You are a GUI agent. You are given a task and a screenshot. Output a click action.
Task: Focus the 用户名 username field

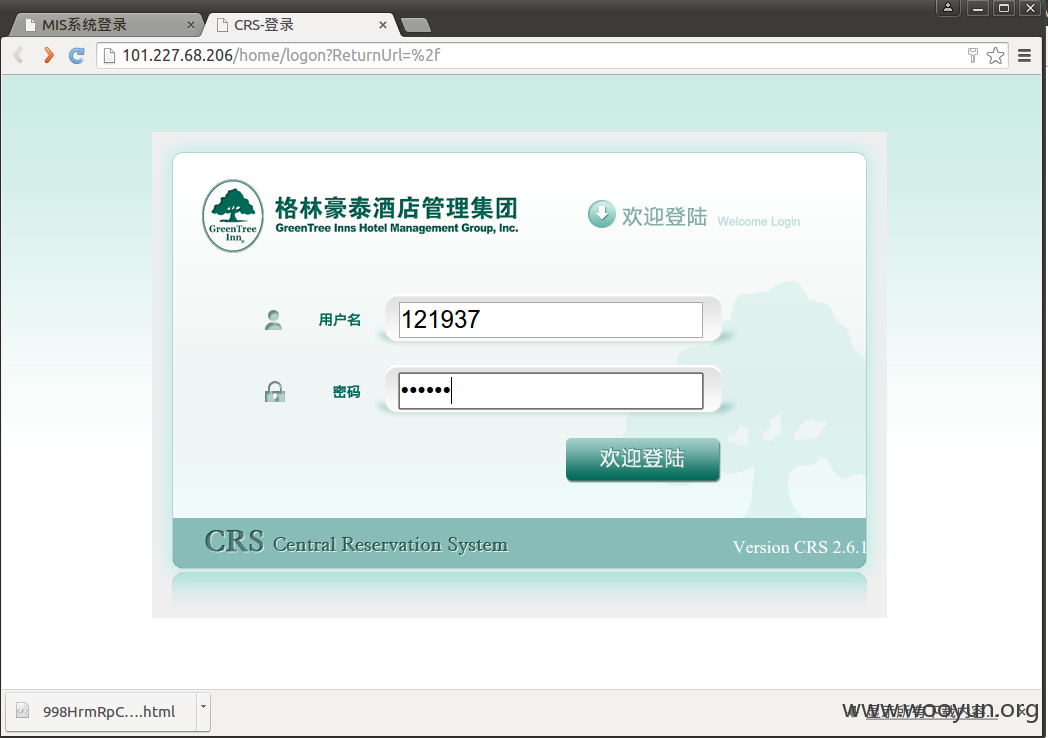pos(551,320)
